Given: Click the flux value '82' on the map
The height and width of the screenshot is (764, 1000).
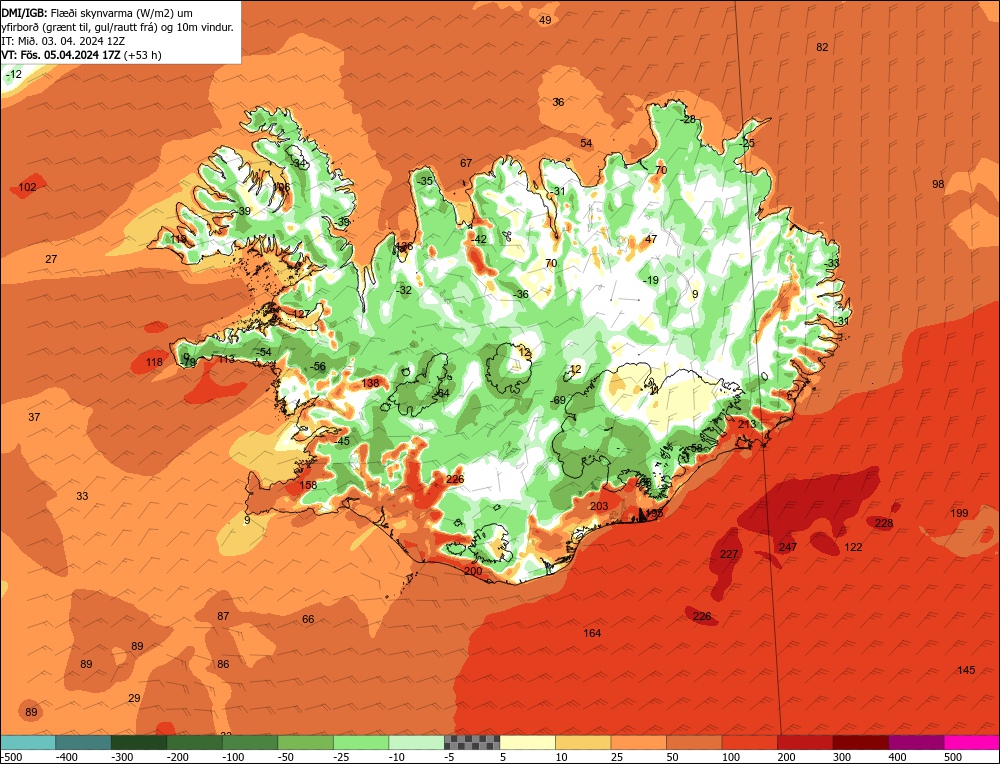Looking at the screenshot, I should (822, 47).
